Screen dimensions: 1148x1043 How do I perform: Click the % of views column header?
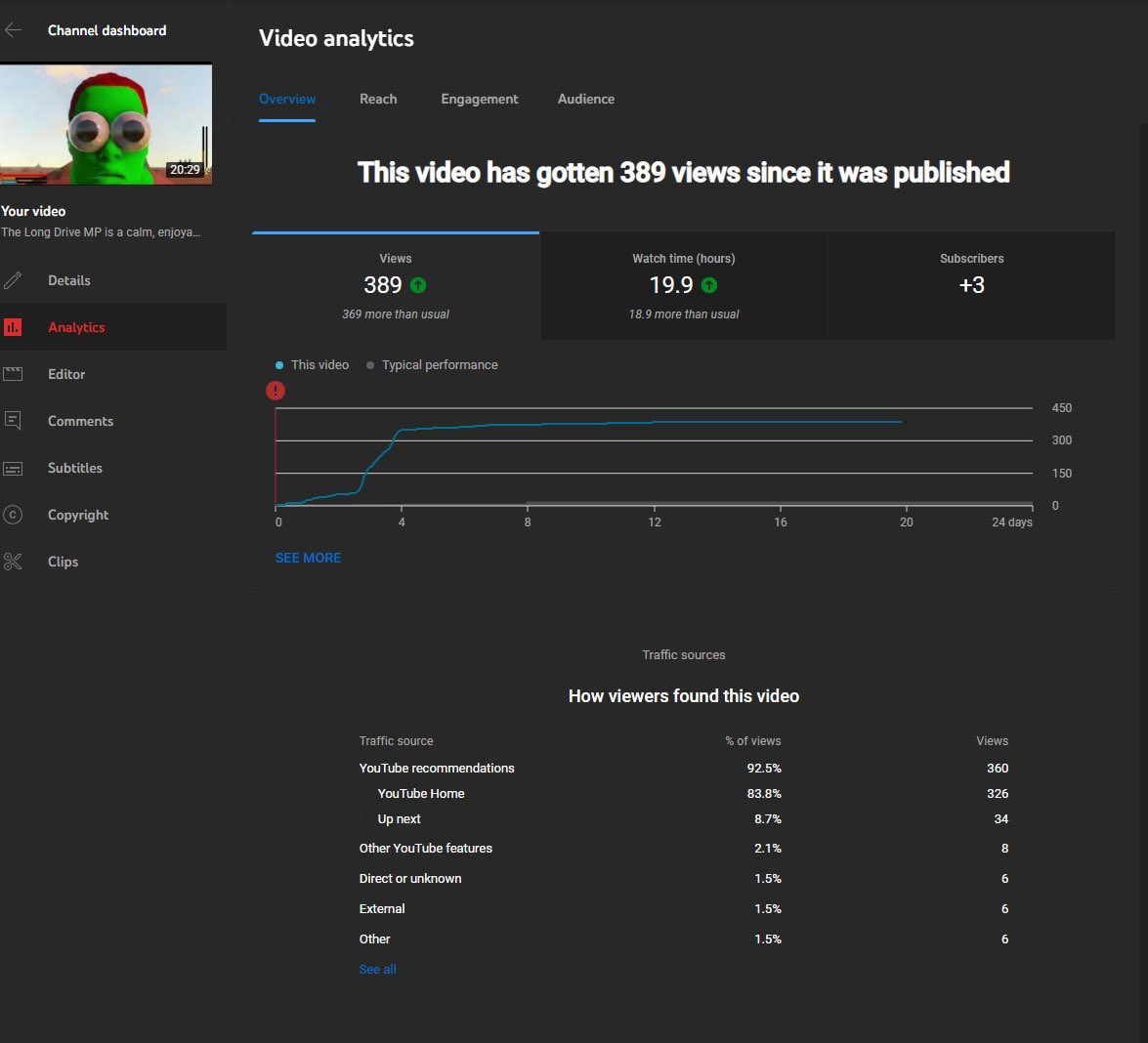752,740
